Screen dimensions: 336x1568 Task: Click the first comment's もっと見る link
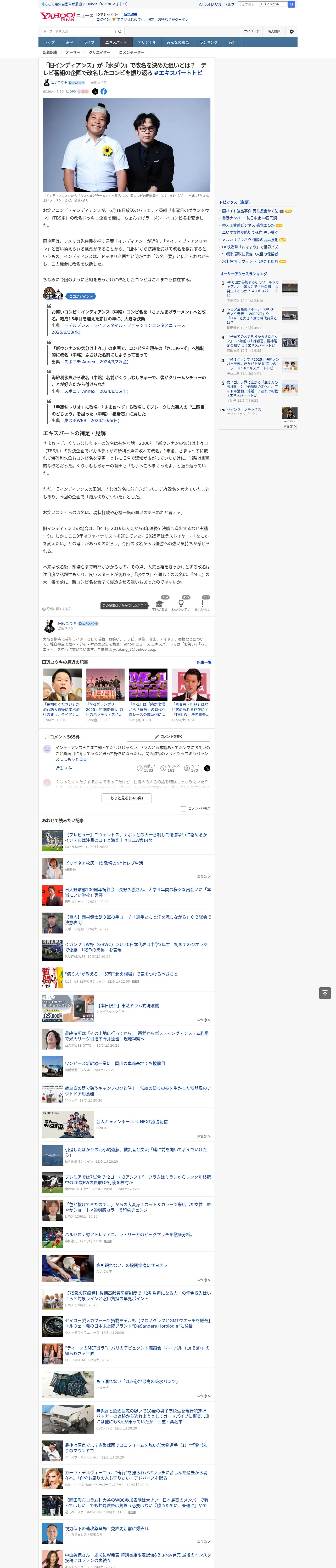77,760
